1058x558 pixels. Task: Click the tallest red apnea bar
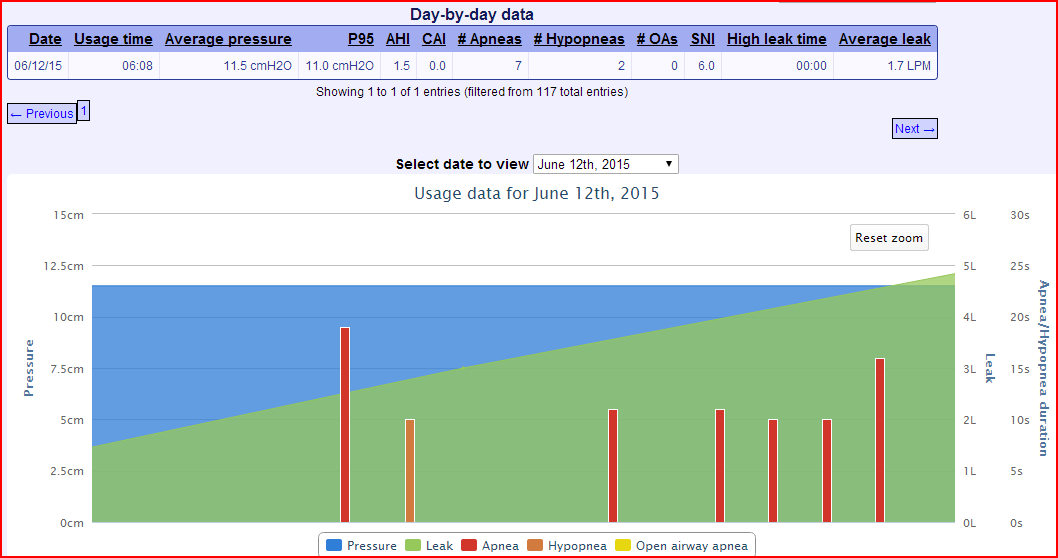point(345,424)
